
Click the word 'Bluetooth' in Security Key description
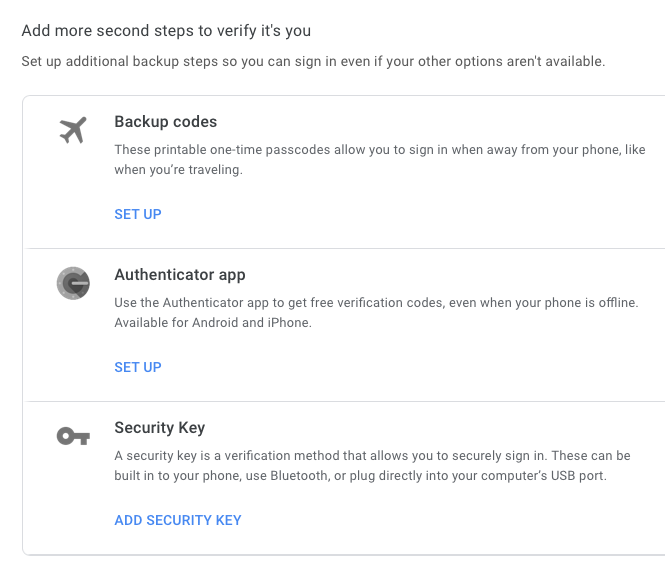pos(299,476)
